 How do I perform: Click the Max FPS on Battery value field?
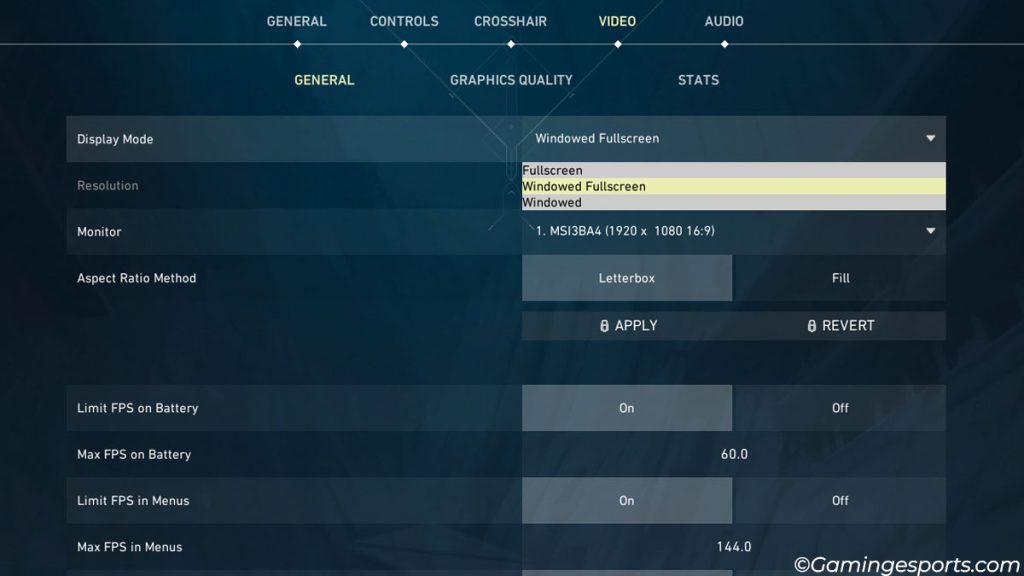point(733,454)
